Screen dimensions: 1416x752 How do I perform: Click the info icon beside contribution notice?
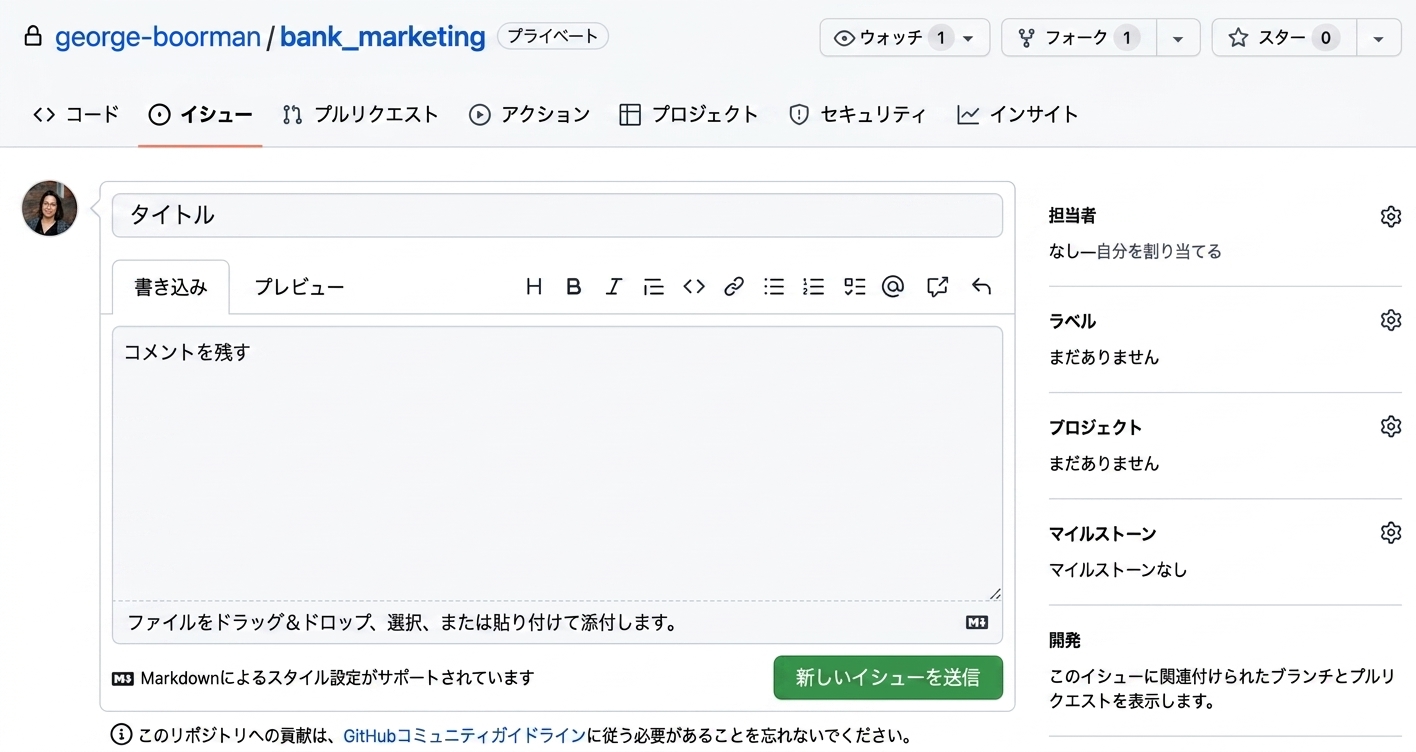[121, 735]
